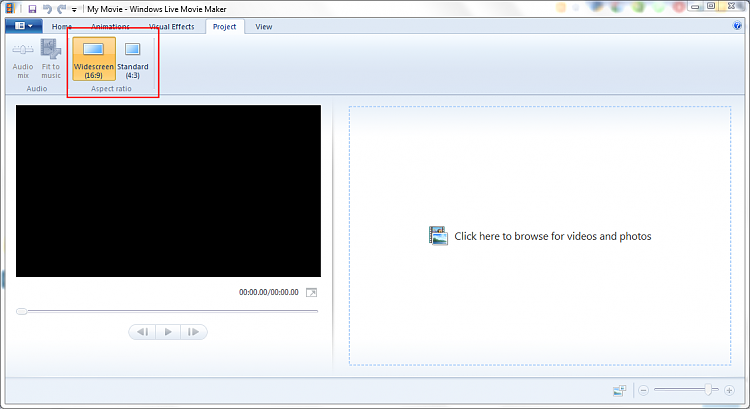750x409 pixels.
Task: Click the zoom time scale slider handle
Action: (x=708, y=390)
